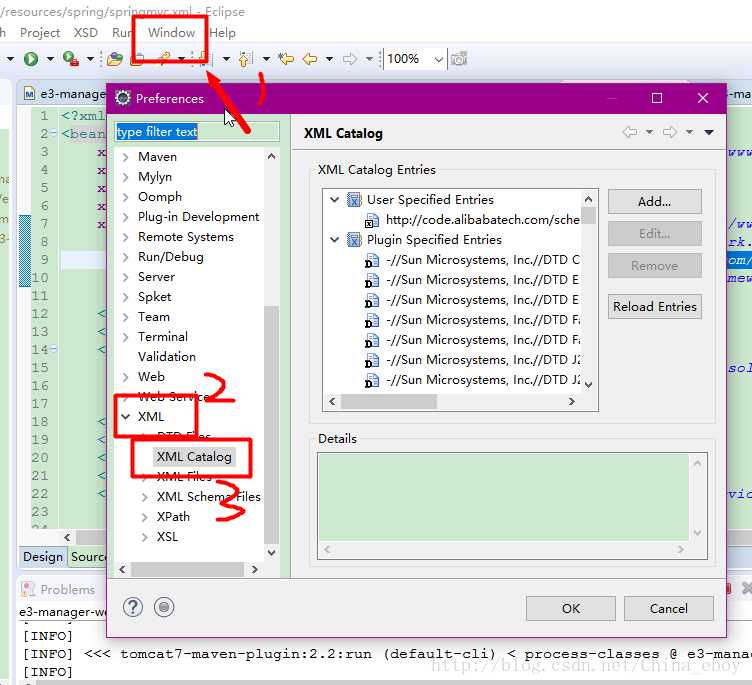Select the Web preferences item
The image size is (752, 685).
(x=151, y=377)
